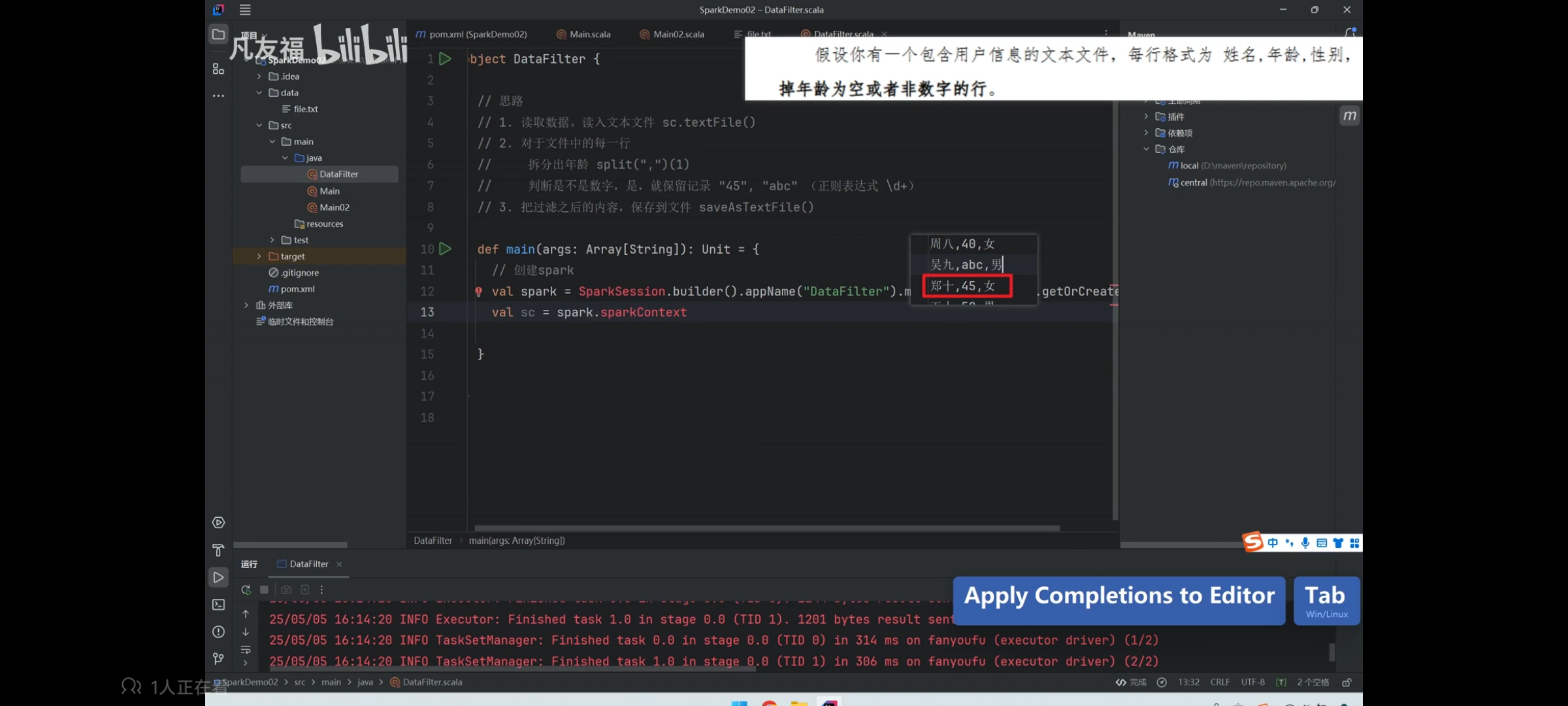Switch to the Main02.scala editor tab
Image resolution: width=1568 pixels, height=706 pixels.
(678, 34)
